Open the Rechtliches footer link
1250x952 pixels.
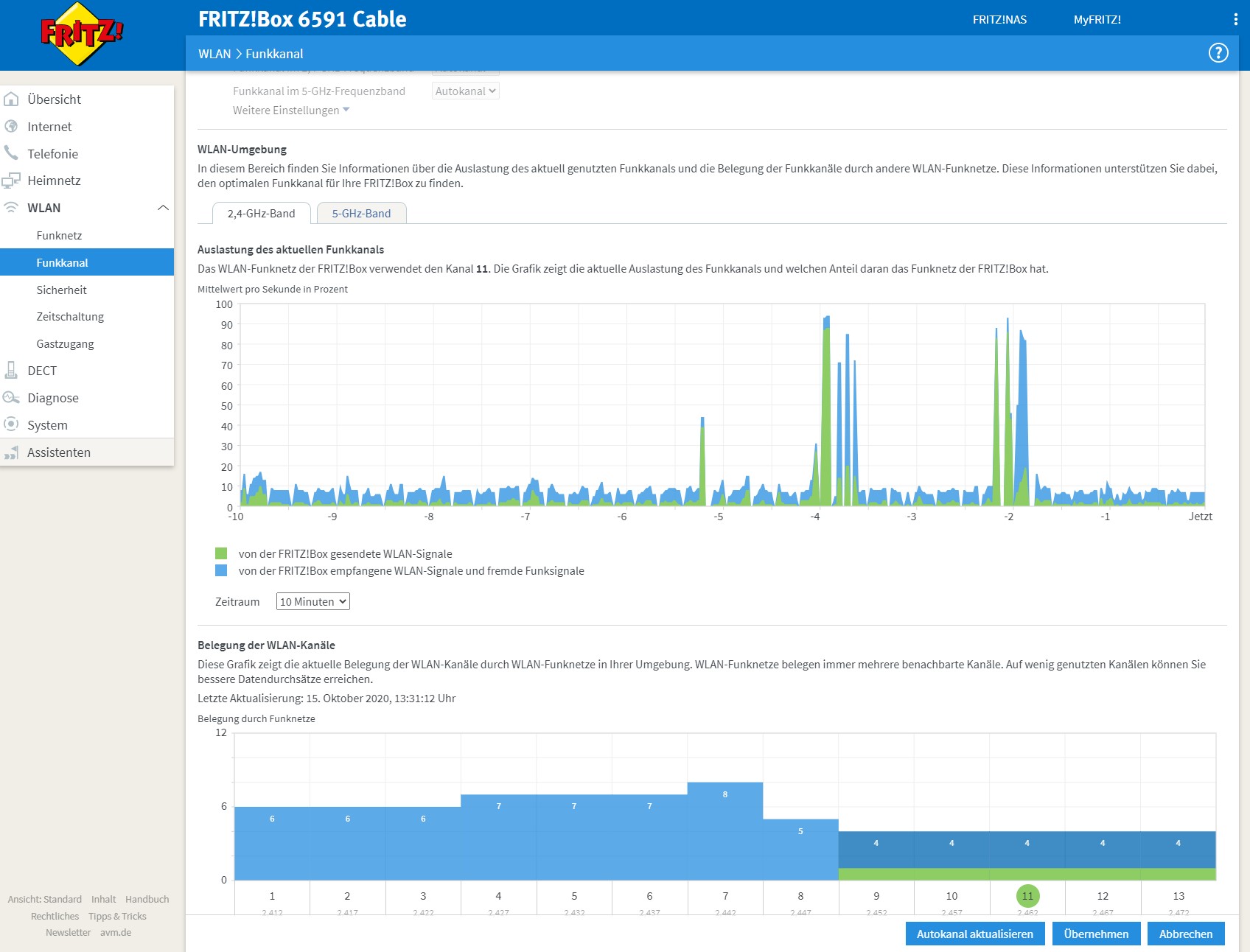(x=55, y=916)
